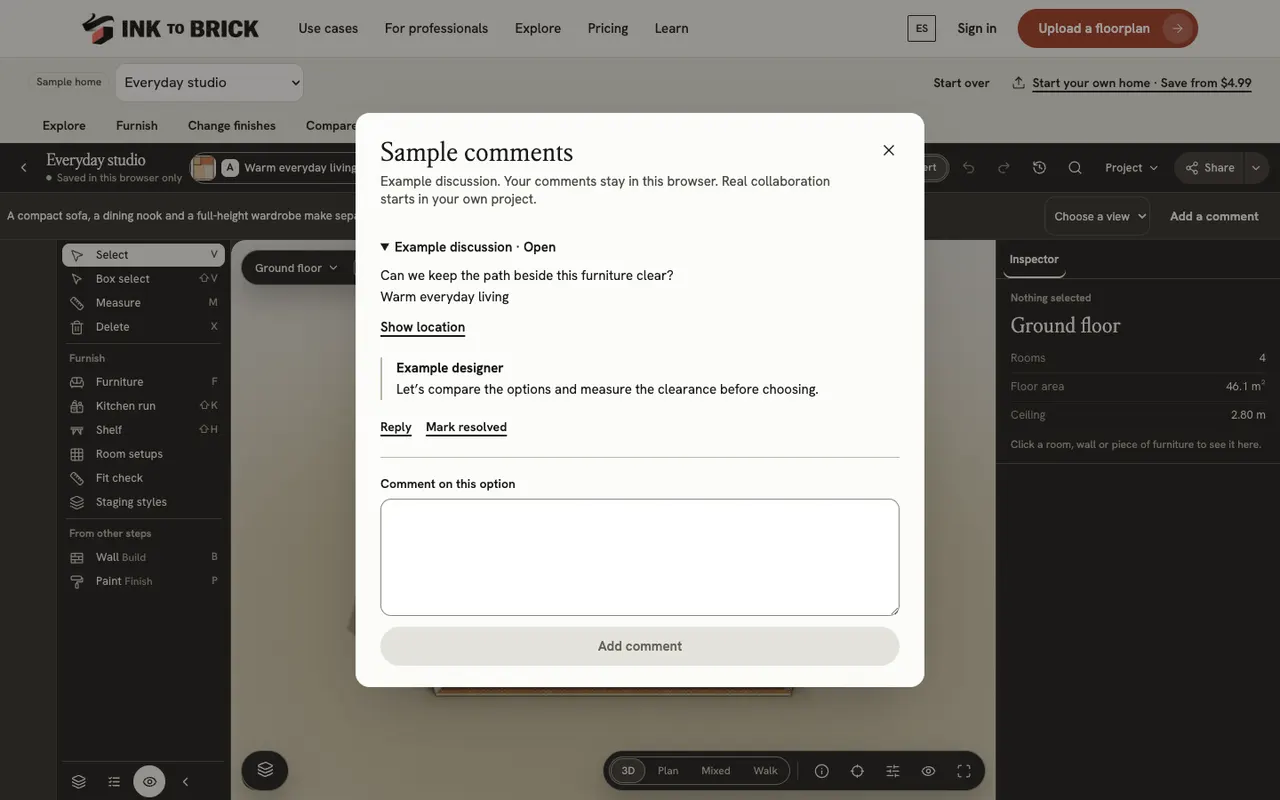The height and width of the screenshot is (800, 1280).
Task: Collapse the Example discussion disclosure triangle
Action: click(x=385, y=247)
